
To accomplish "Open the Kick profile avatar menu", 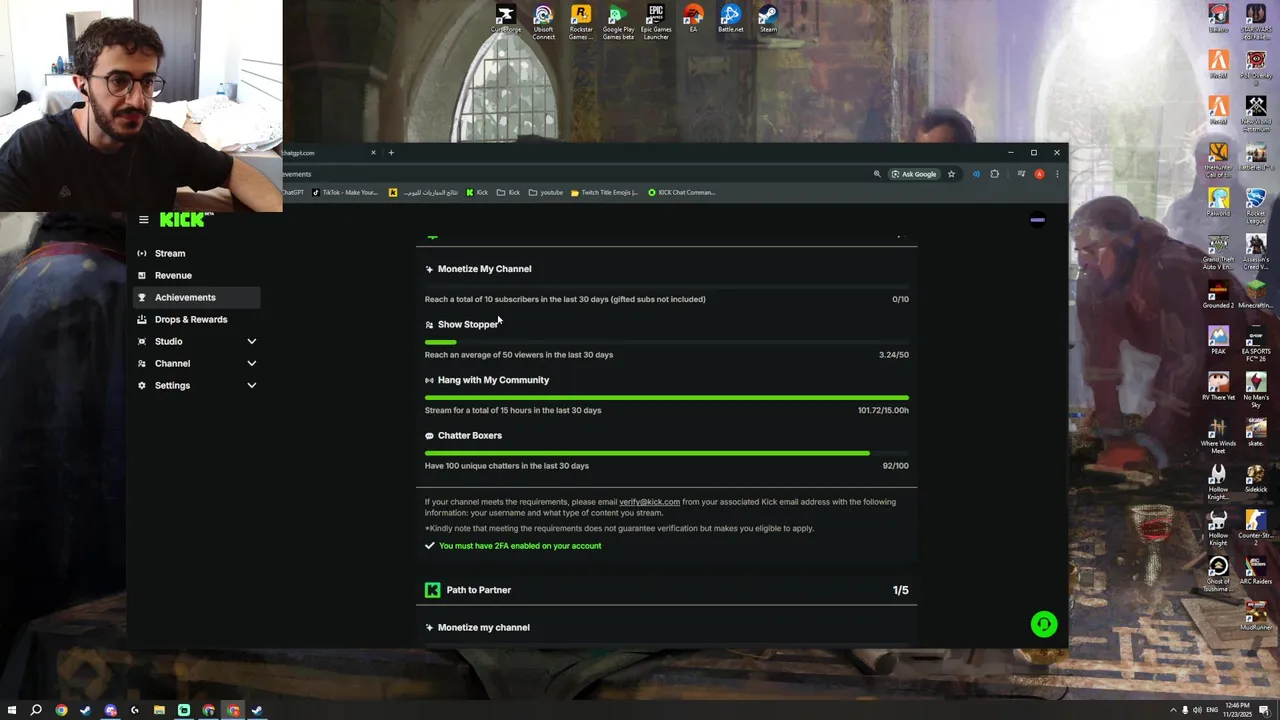I will [x=1037, y=220].
